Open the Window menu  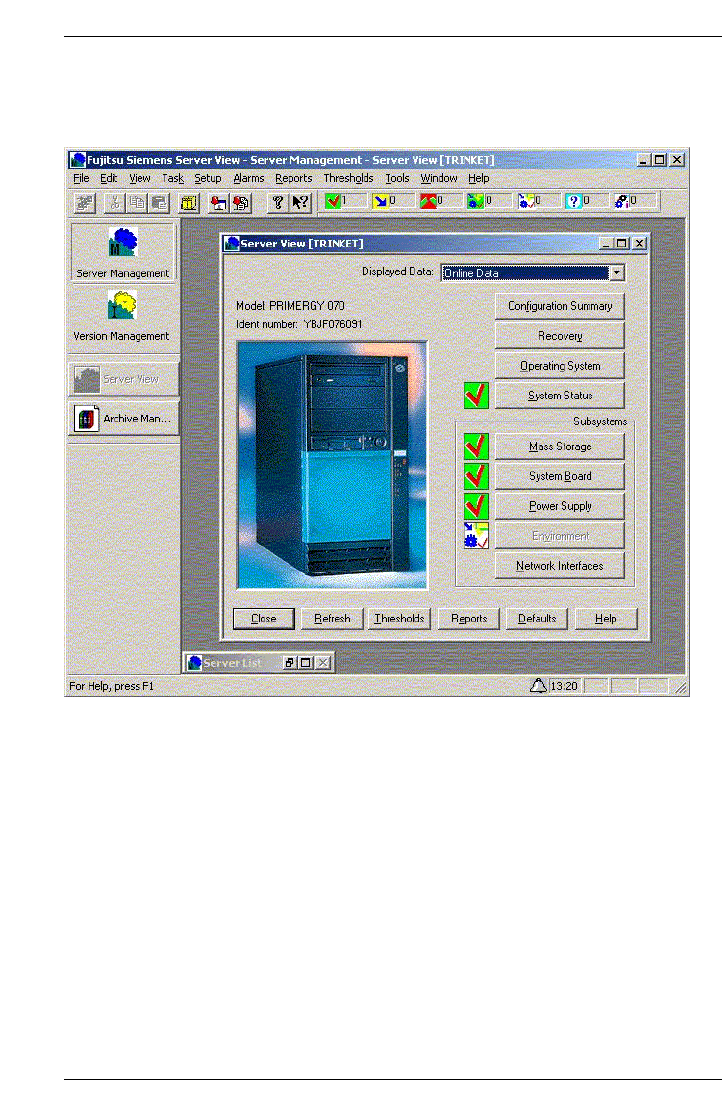click(439, 179)
